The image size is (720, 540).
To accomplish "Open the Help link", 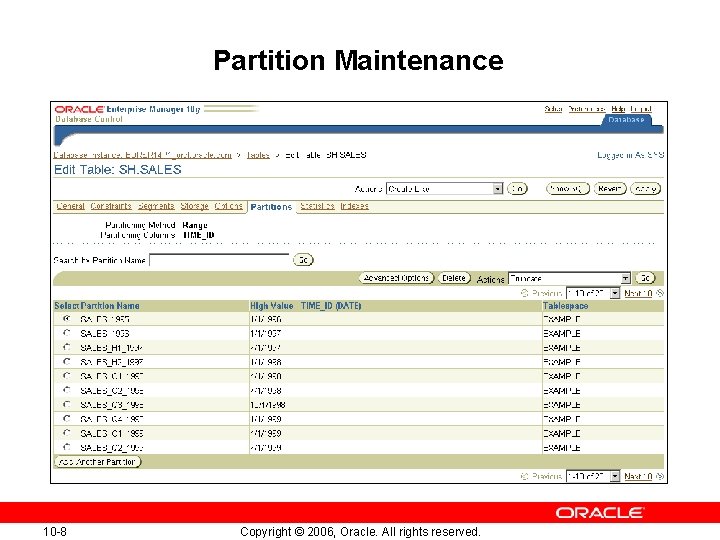I will [x=618, y=109].
